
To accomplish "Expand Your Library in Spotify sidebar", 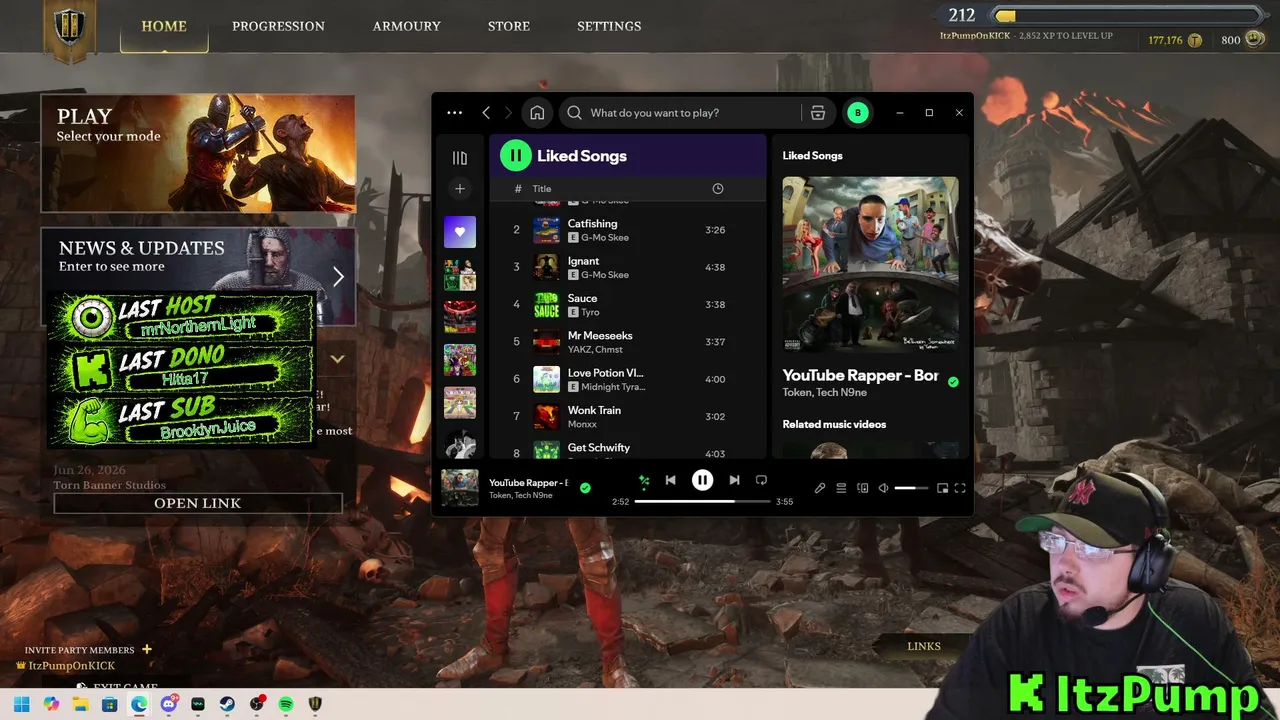I will 460,158.
